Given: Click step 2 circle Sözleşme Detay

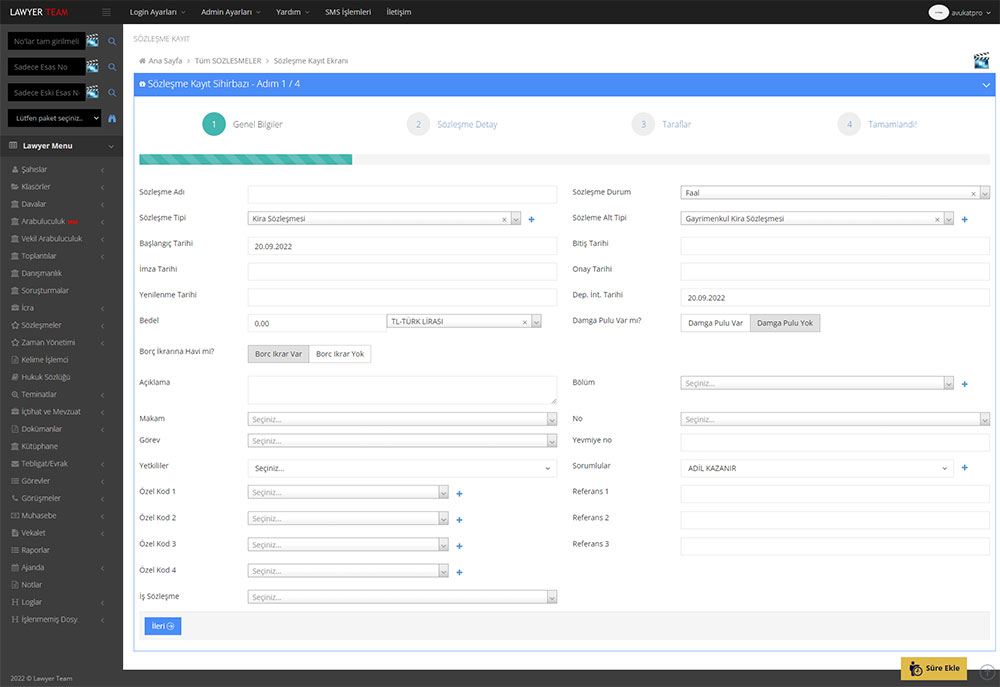Looking at the screenshot, I should coord(418,124).
